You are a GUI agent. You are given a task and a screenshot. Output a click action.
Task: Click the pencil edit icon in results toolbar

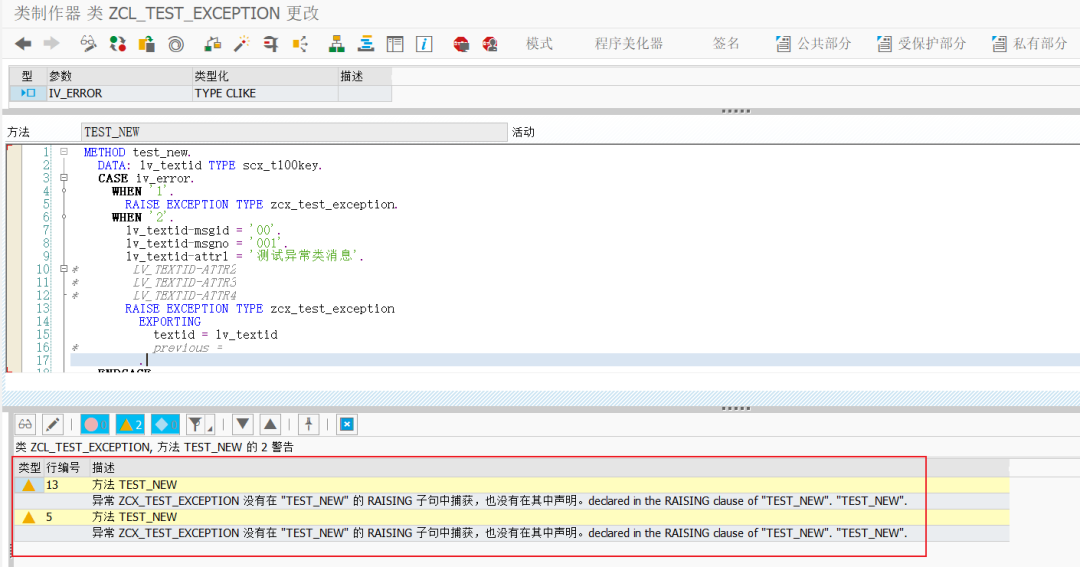click(x=52, y=424)
